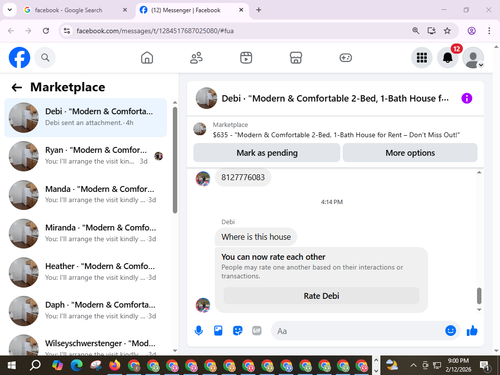Image resolution: width=500 pixels, height=375 pixels.
Task: Click the back arrow beside Marketplace
Action: point(17,87)
